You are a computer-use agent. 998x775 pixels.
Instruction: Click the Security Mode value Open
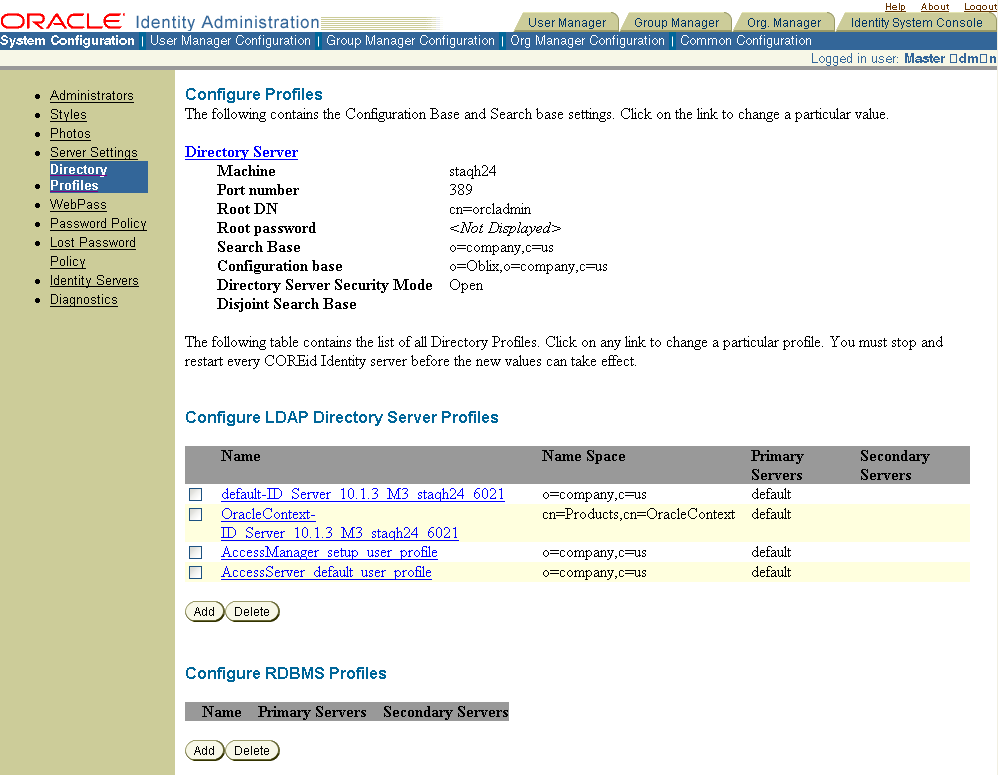click(466, 285)
